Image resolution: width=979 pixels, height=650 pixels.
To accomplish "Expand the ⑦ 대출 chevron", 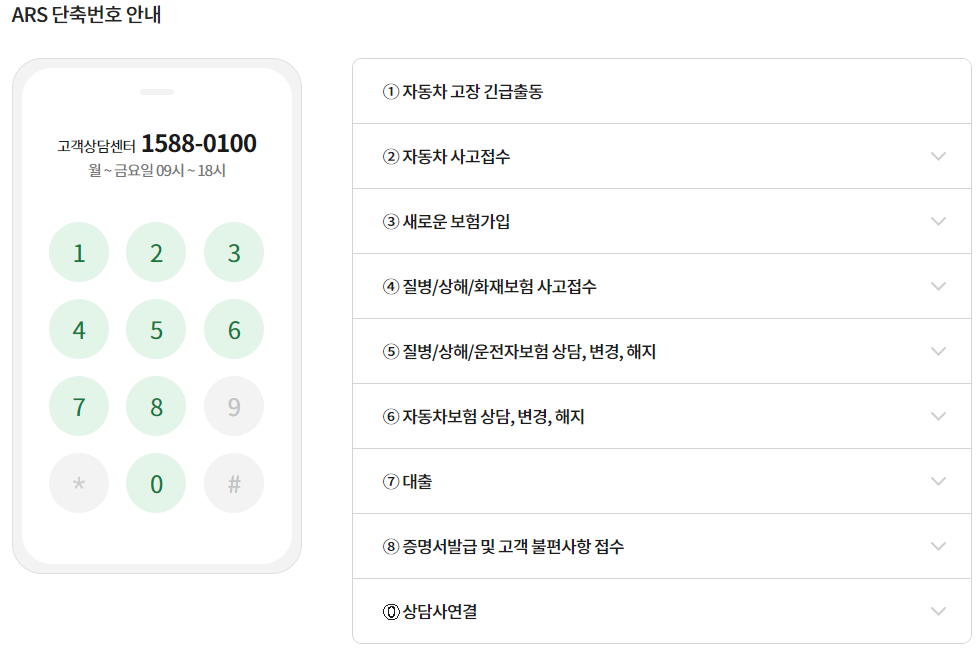I will tap(936, 480).
